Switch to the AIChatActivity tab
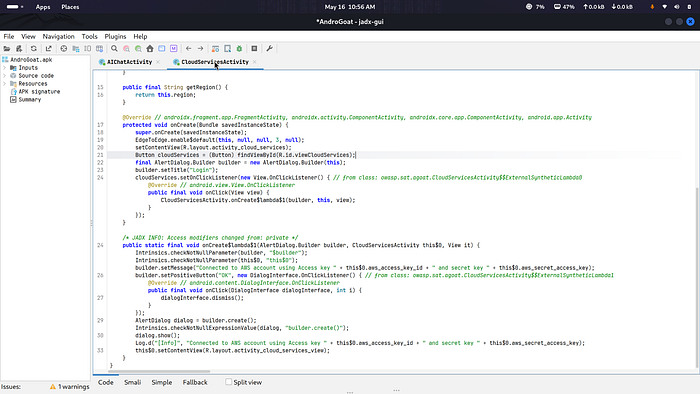This screenshot has height=394, width=700. 129,62
